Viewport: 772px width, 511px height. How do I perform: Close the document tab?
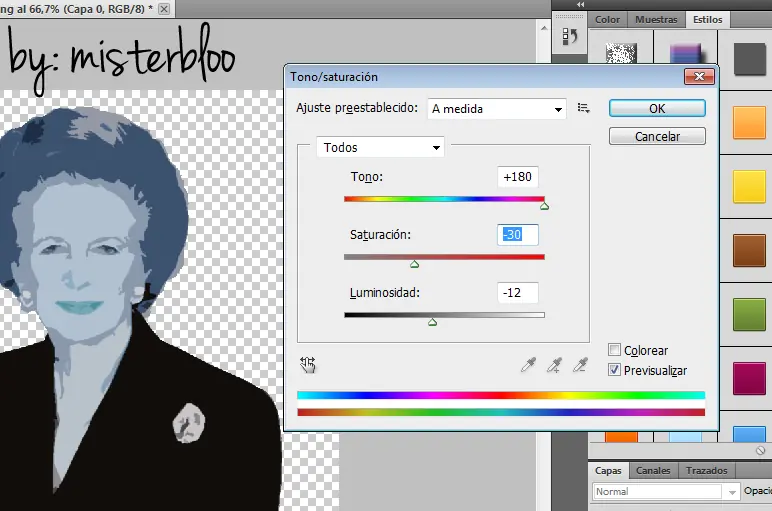[x=164, y=9]
